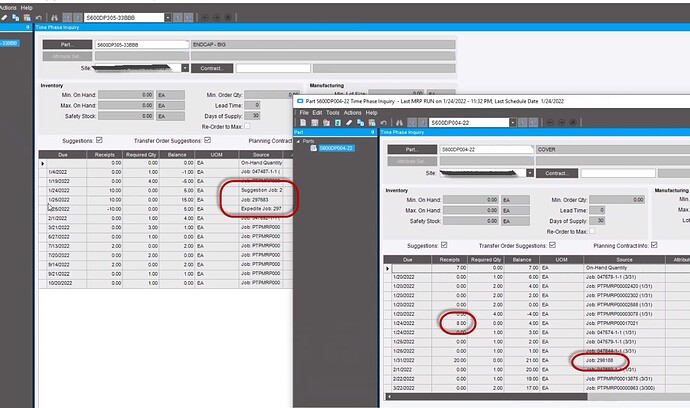Click the Undo arrow in front window toolbar
Image resolution: width=690 pixels, height=408 pixels.
pos(383,123)
